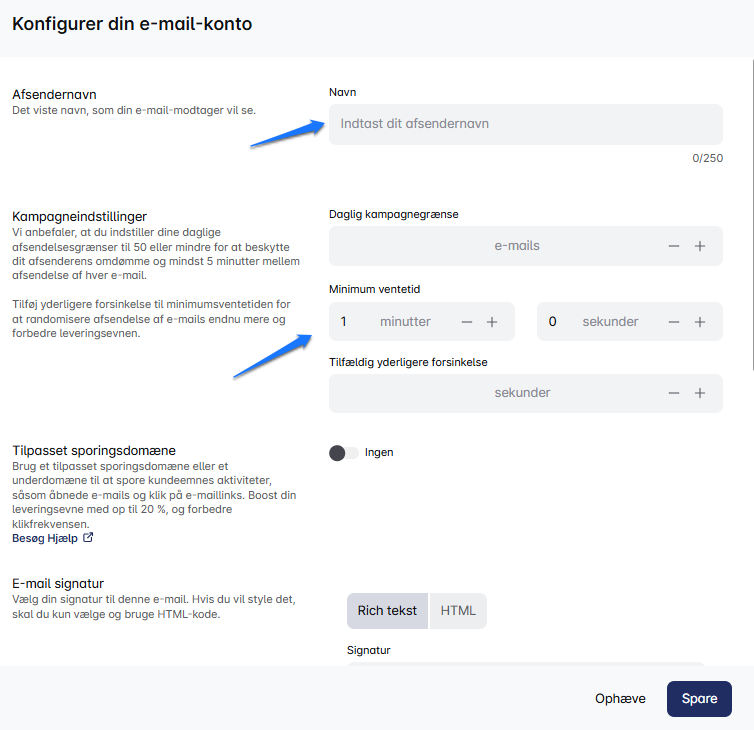Click minus icon for Daglig kampagnegrænse

[674, 246]
